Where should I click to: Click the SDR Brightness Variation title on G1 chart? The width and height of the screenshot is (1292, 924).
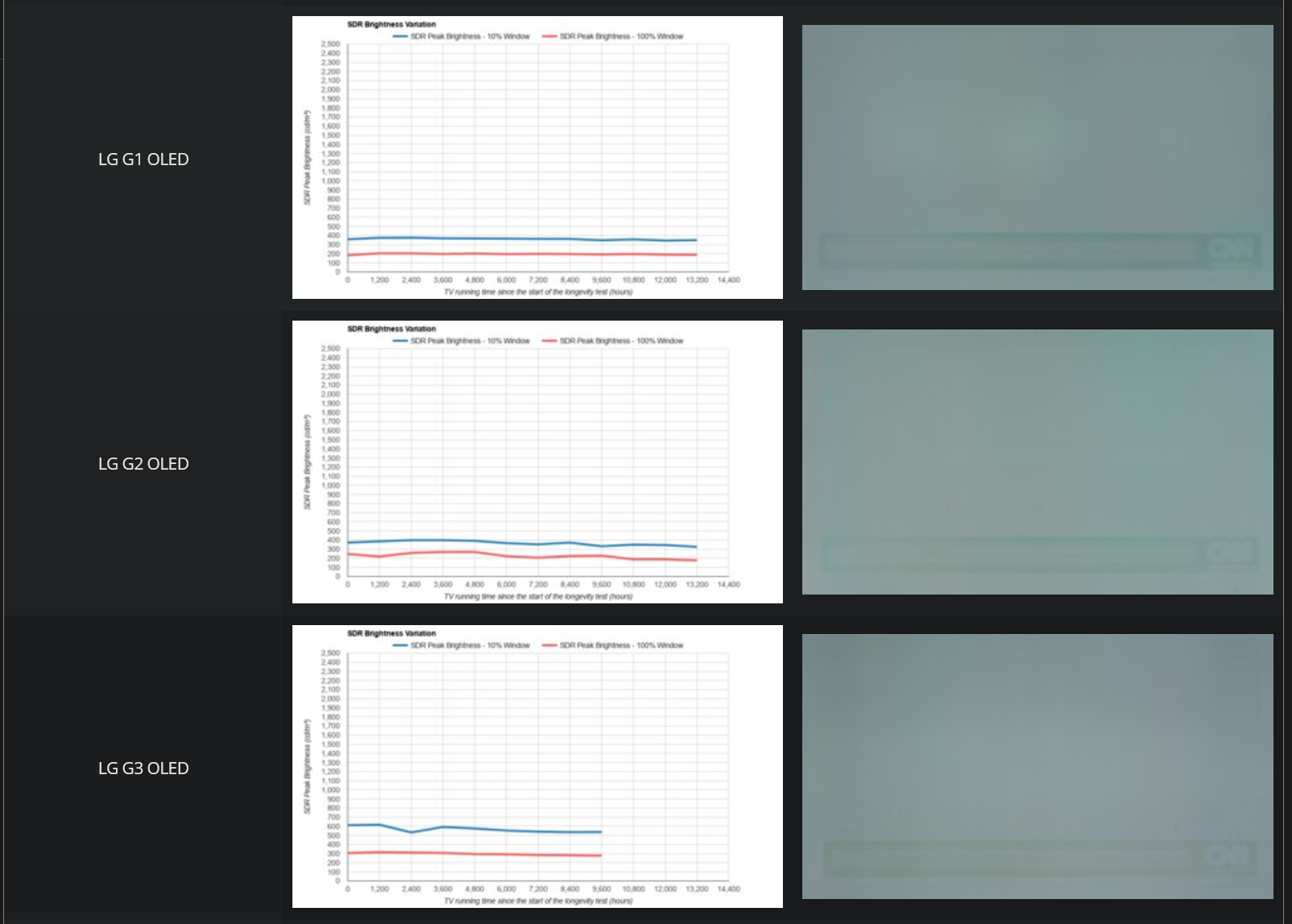click(391, 23)
